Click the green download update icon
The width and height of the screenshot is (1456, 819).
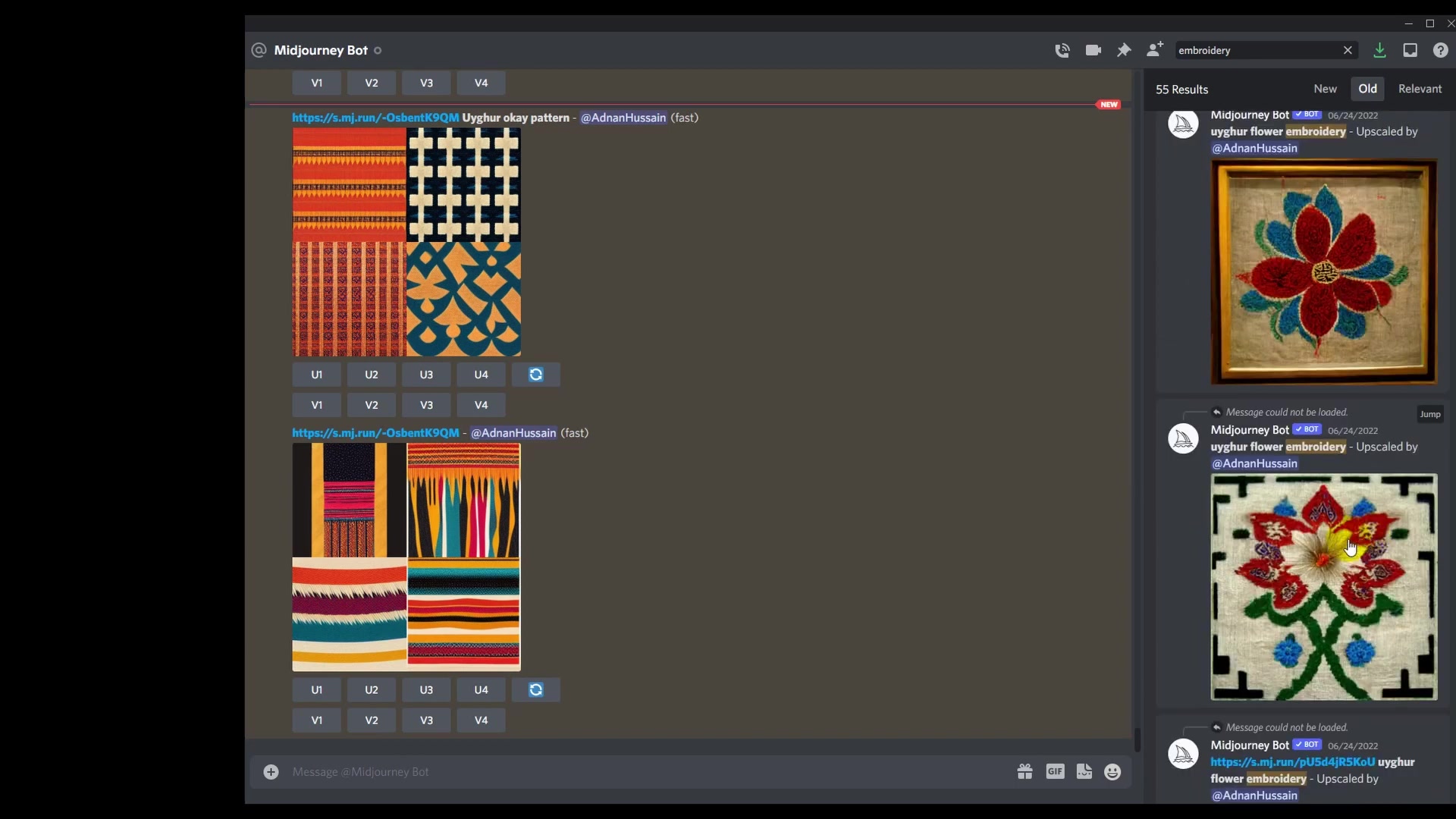(1379, 50)
